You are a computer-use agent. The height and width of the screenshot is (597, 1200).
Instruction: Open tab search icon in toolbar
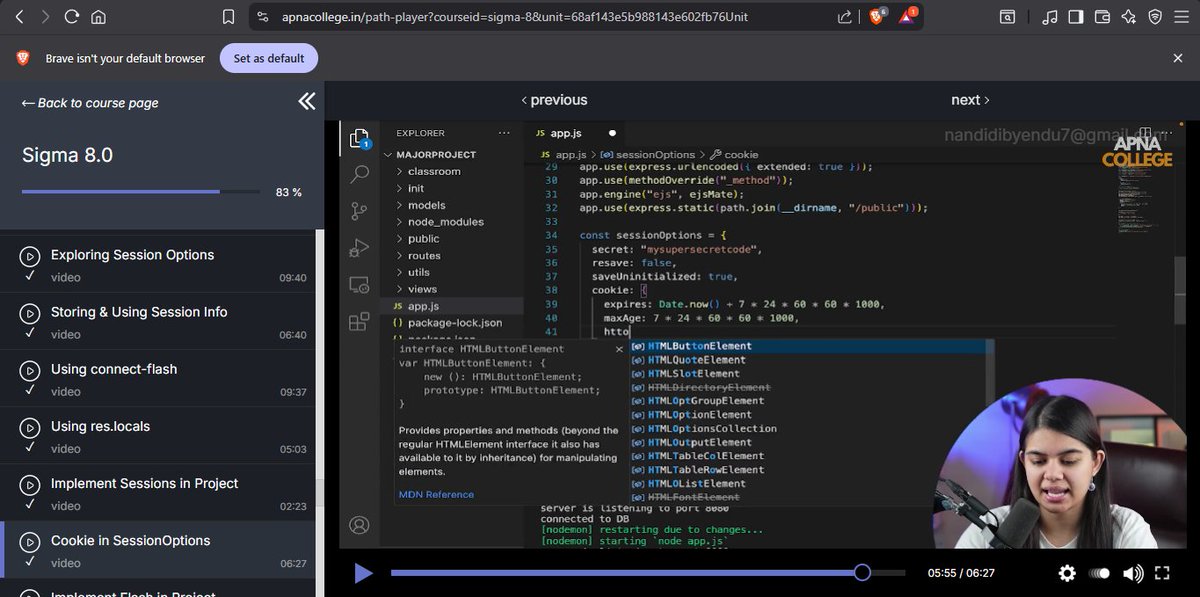tap(1008, 17)
